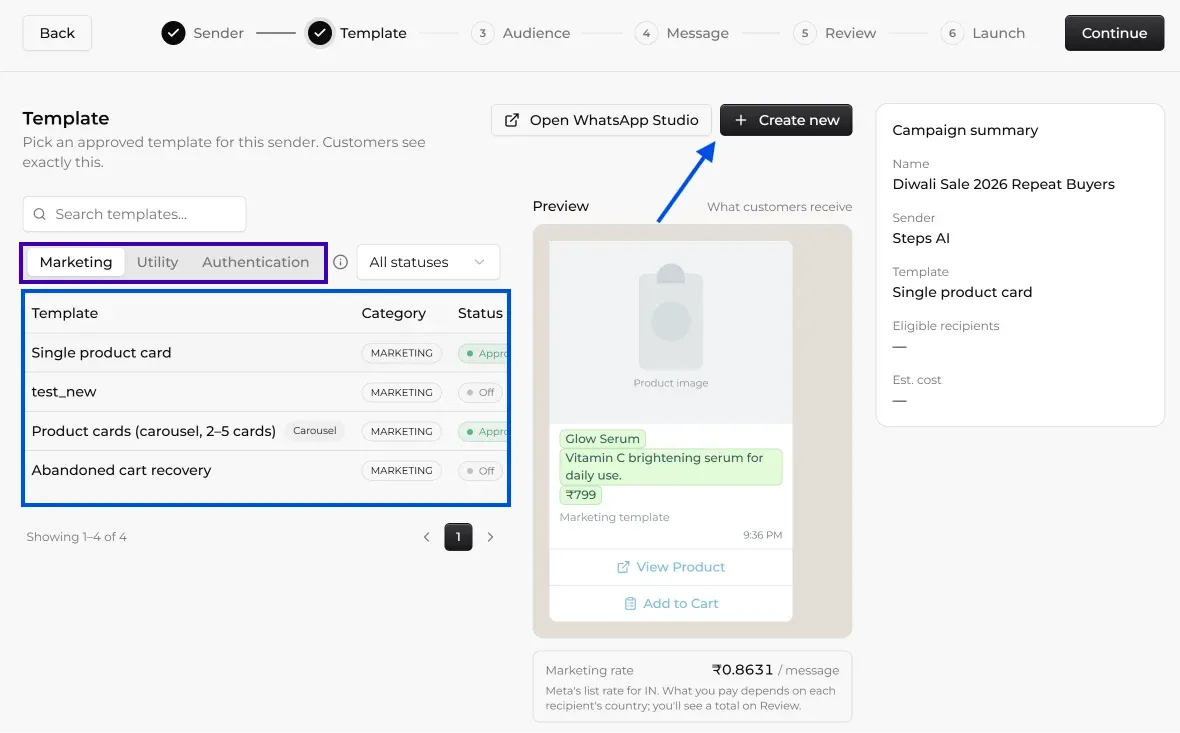Select Abandoned cart recovery template row
1180x733 pixels.
click(x=266, y=470)
